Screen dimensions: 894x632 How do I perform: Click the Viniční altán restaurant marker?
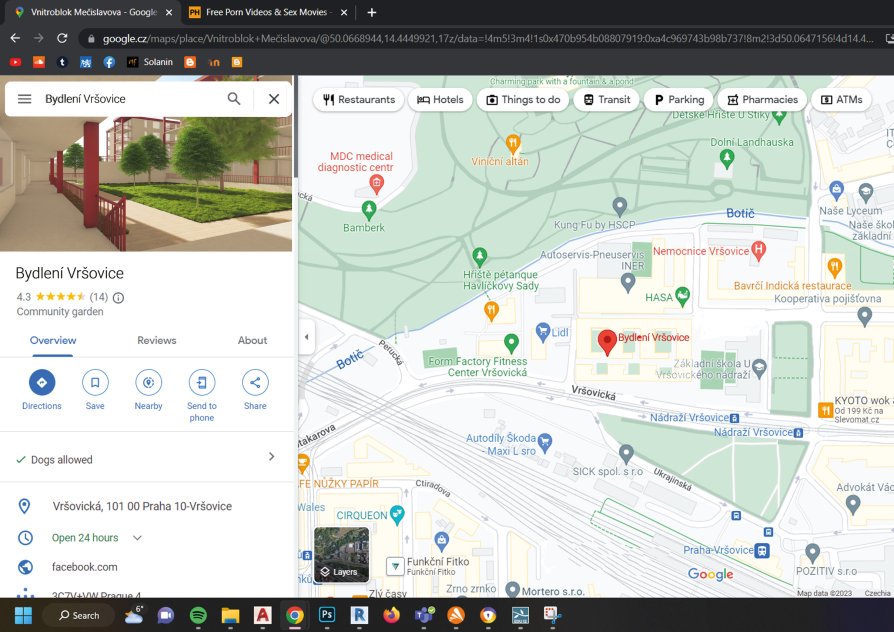(513, 143)
